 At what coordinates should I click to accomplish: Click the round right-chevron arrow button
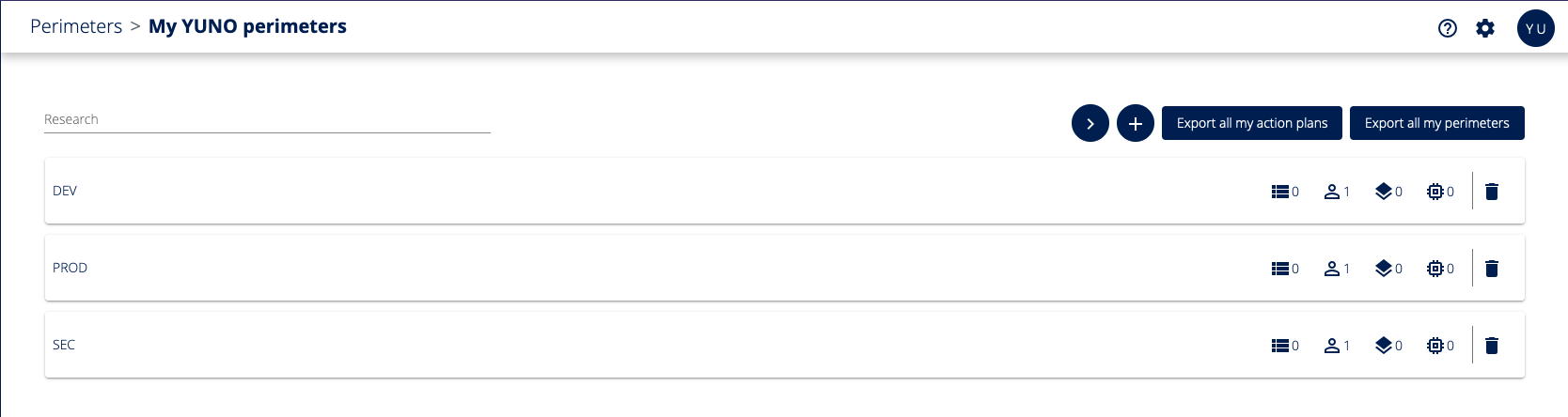click(x=1090, y=123)
